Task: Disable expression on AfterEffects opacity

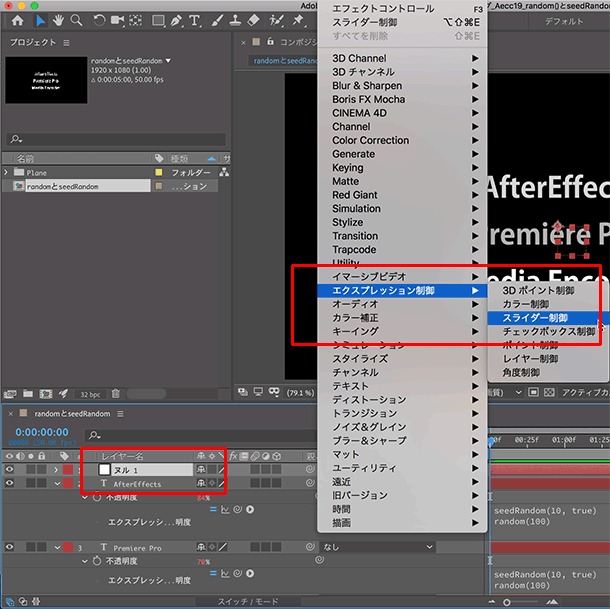Action: coord(213,509)
